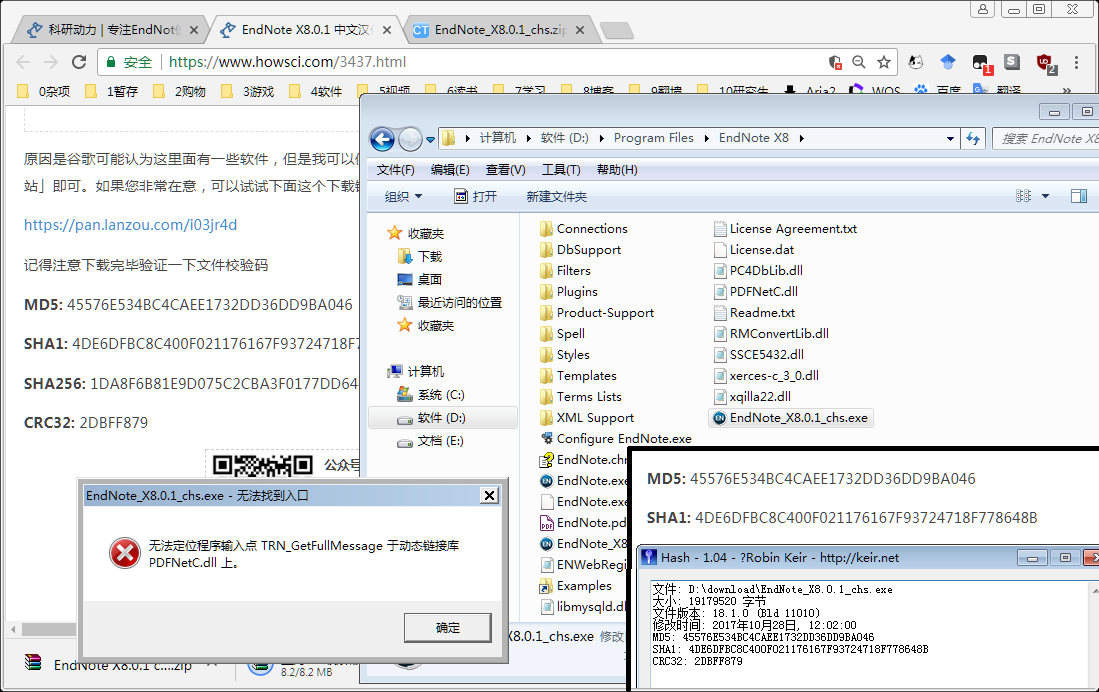
Task: Select Readme.txt file
Action: click(x=754, y=313)
